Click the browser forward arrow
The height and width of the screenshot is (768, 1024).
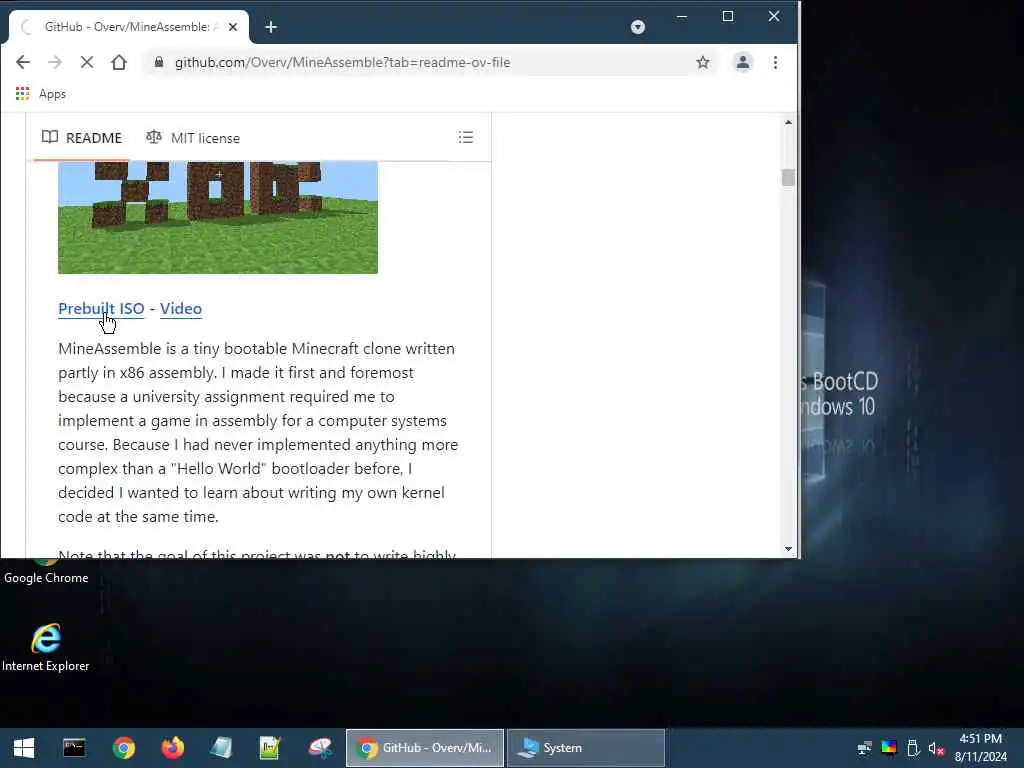[x=55, y=63]
